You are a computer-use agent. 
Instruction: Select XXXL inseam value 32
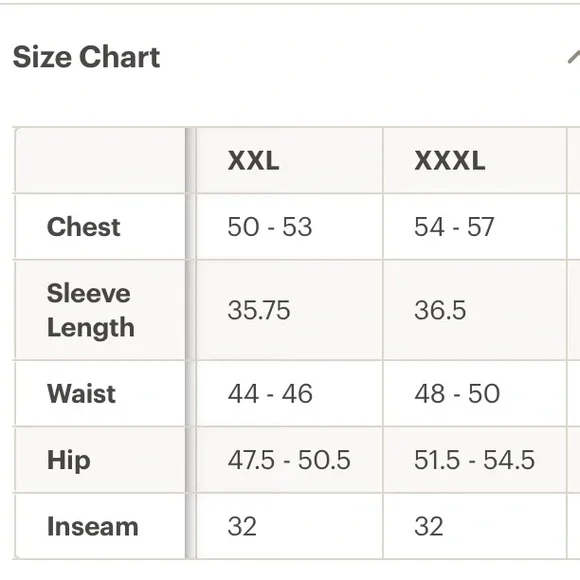[x=428, y=526]
